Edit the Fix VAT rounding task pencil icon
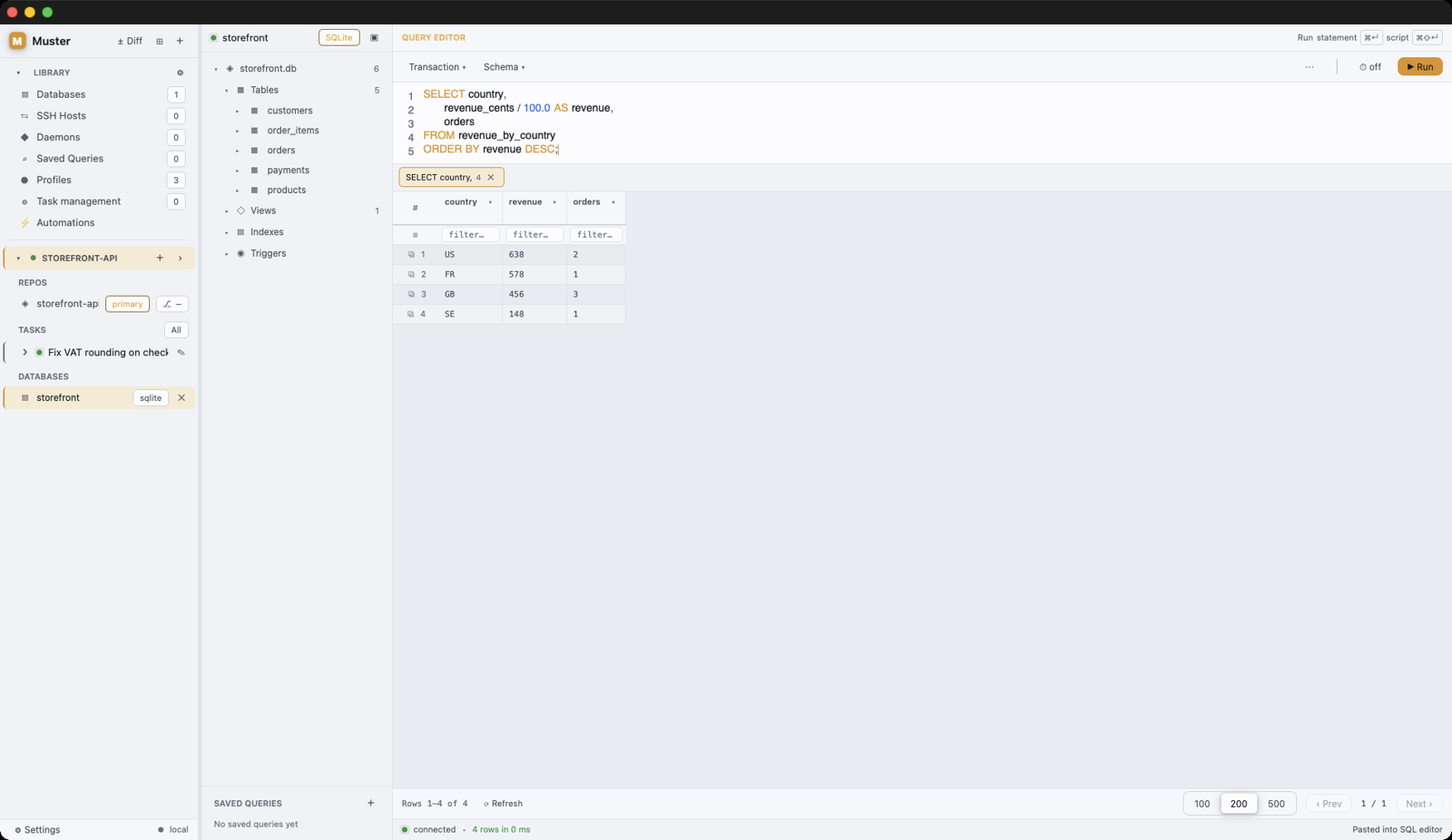The image size is (1452, 840). (x=181, y=353)
